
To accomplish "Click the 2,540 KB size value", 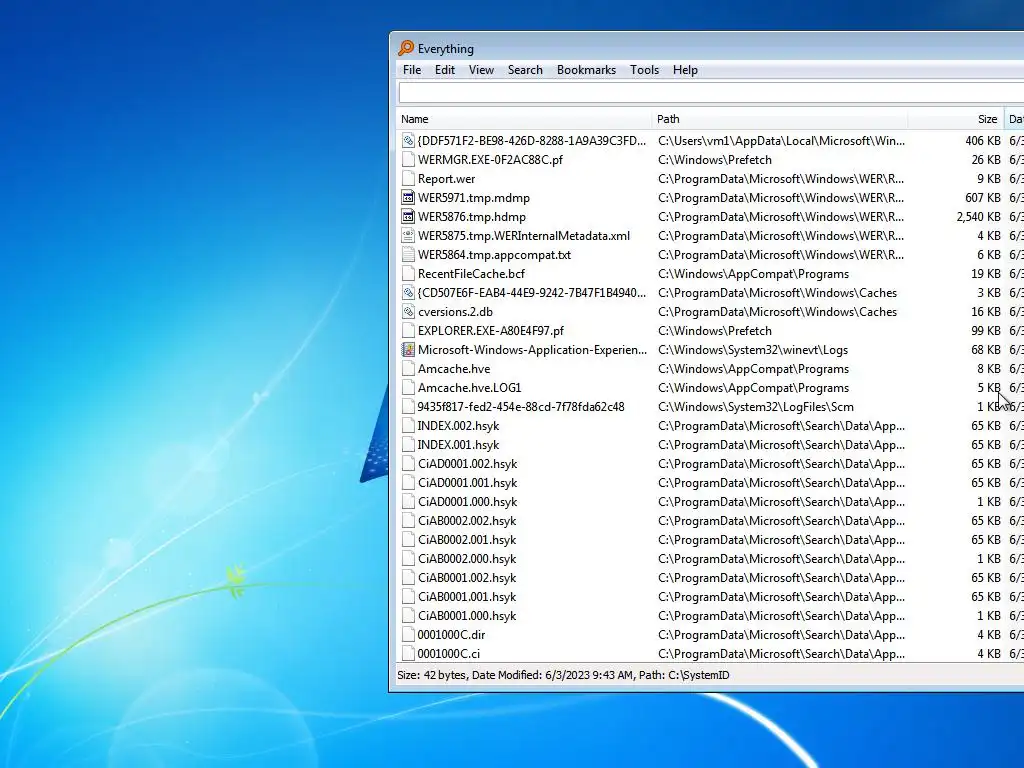I will click(x=978, y=216).
